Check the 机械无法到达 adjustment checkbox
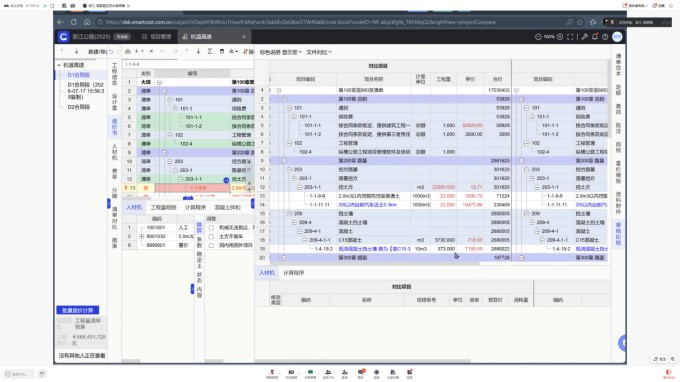Screen dimensions: 680x382 [211, 228]
